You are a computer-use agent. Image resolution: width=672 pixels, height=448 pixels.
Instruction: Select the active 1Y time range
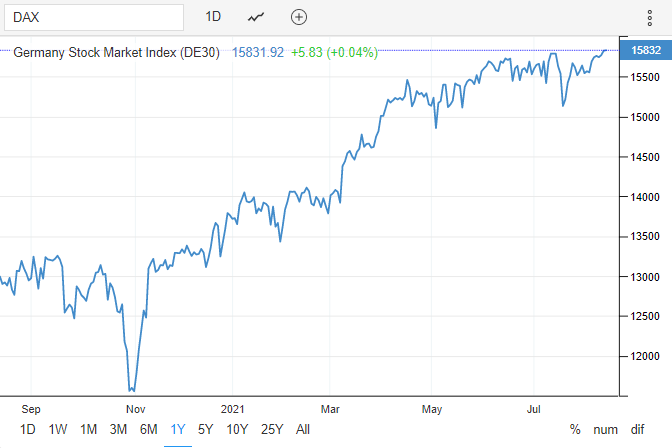click(x=178, y=429)
